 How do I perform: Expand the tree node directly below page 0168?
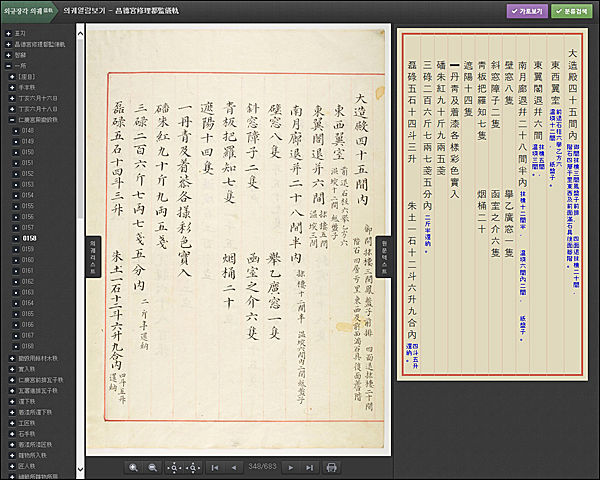[x=12, y=358]
